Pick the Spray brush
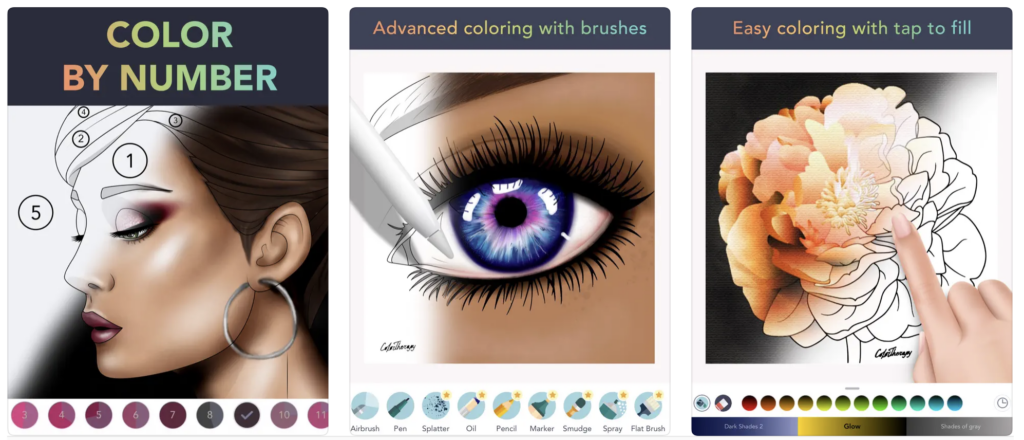Image resolution: width=1024 pixels, height=440 pixels. (x=613, y=405)
